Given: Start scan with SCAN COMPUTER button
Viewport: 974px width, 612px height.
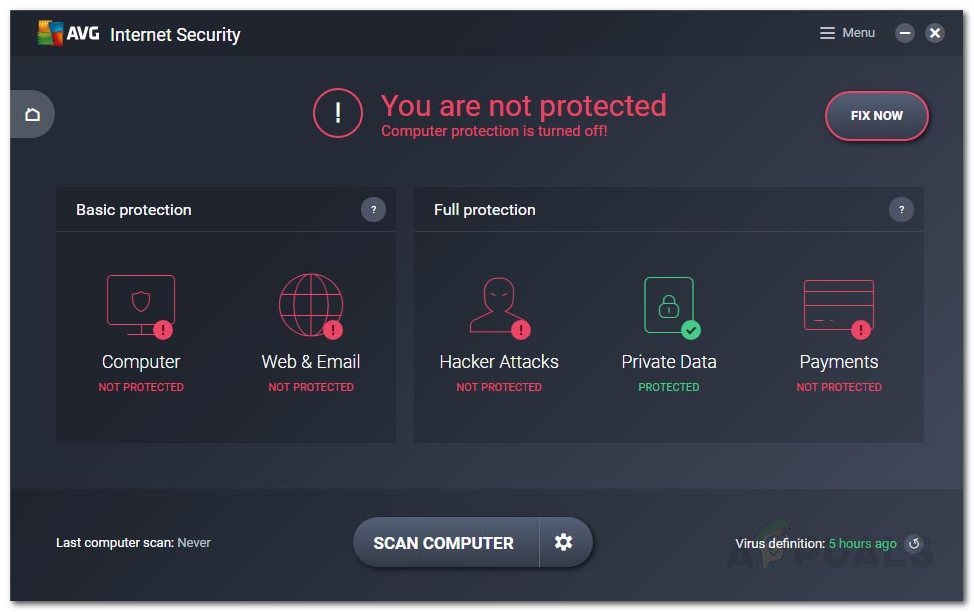Looking at the screenshot, I should 444,543.
